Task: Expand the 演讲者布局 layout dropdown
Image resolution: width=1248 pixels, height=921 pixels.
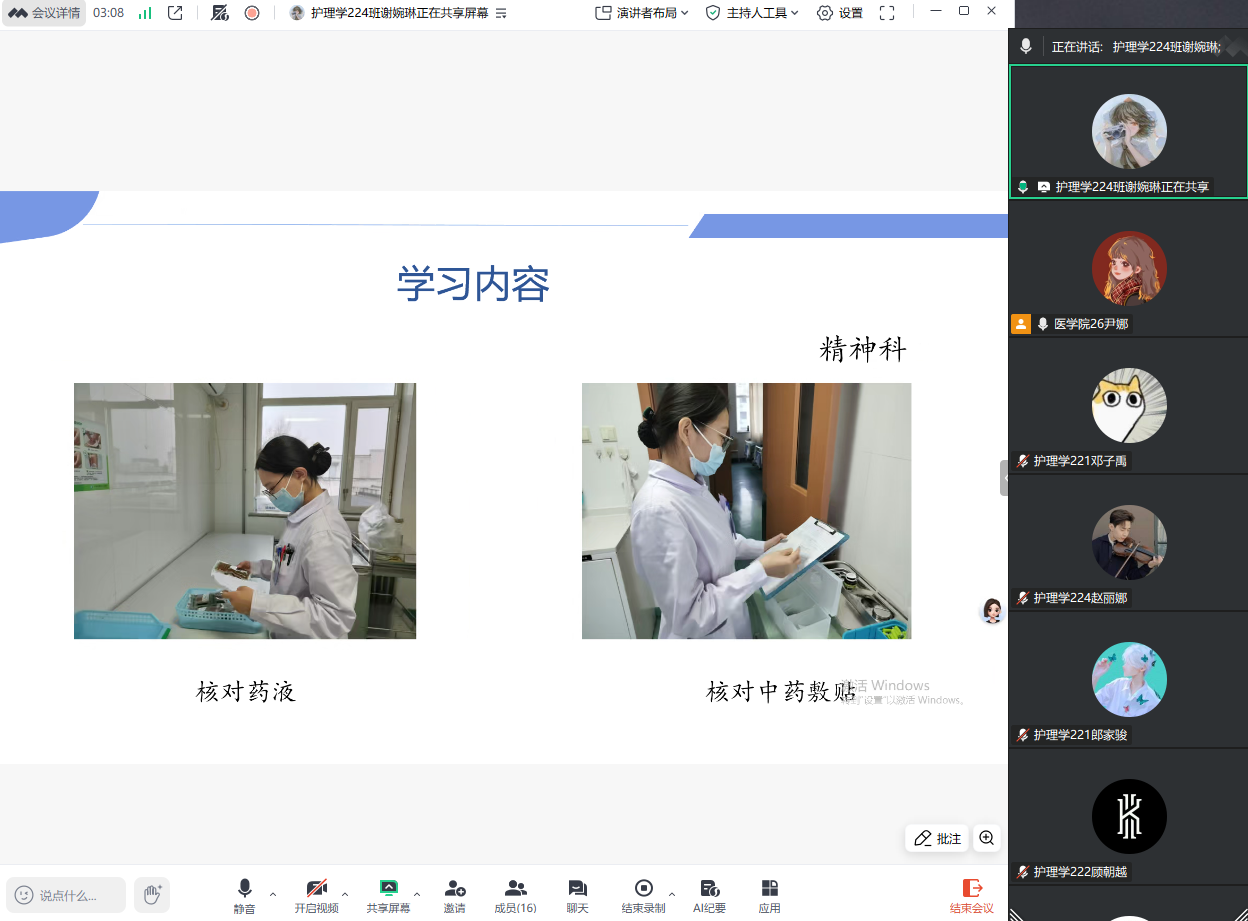Action: (x=642, y=13)
